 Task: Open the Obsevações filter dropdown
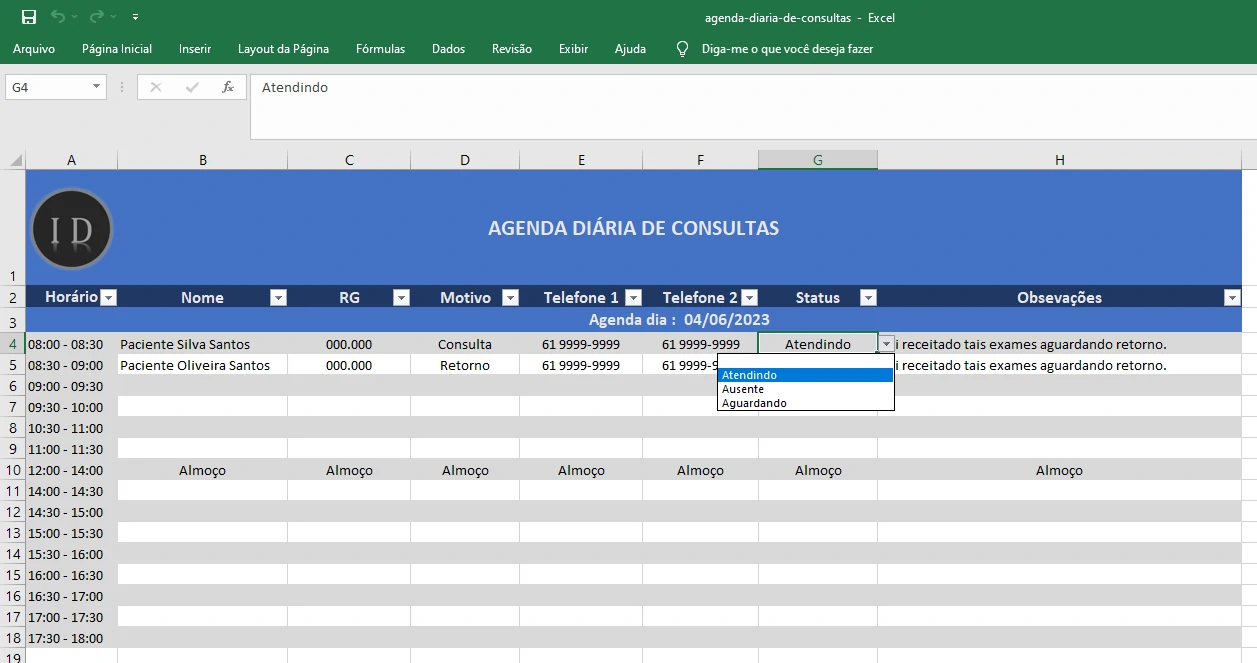[x=1232, y=297]
